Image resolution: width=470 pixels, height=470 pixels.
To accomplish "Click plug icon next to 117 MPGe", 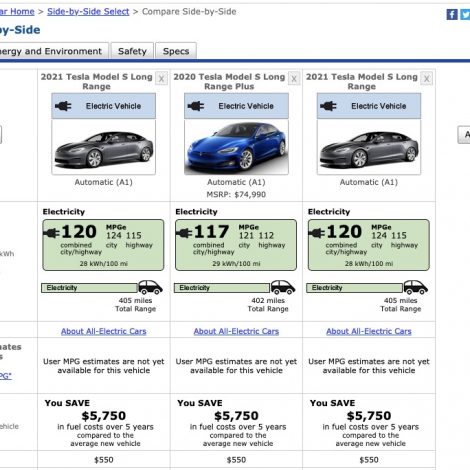I will (x=184, y=232).
